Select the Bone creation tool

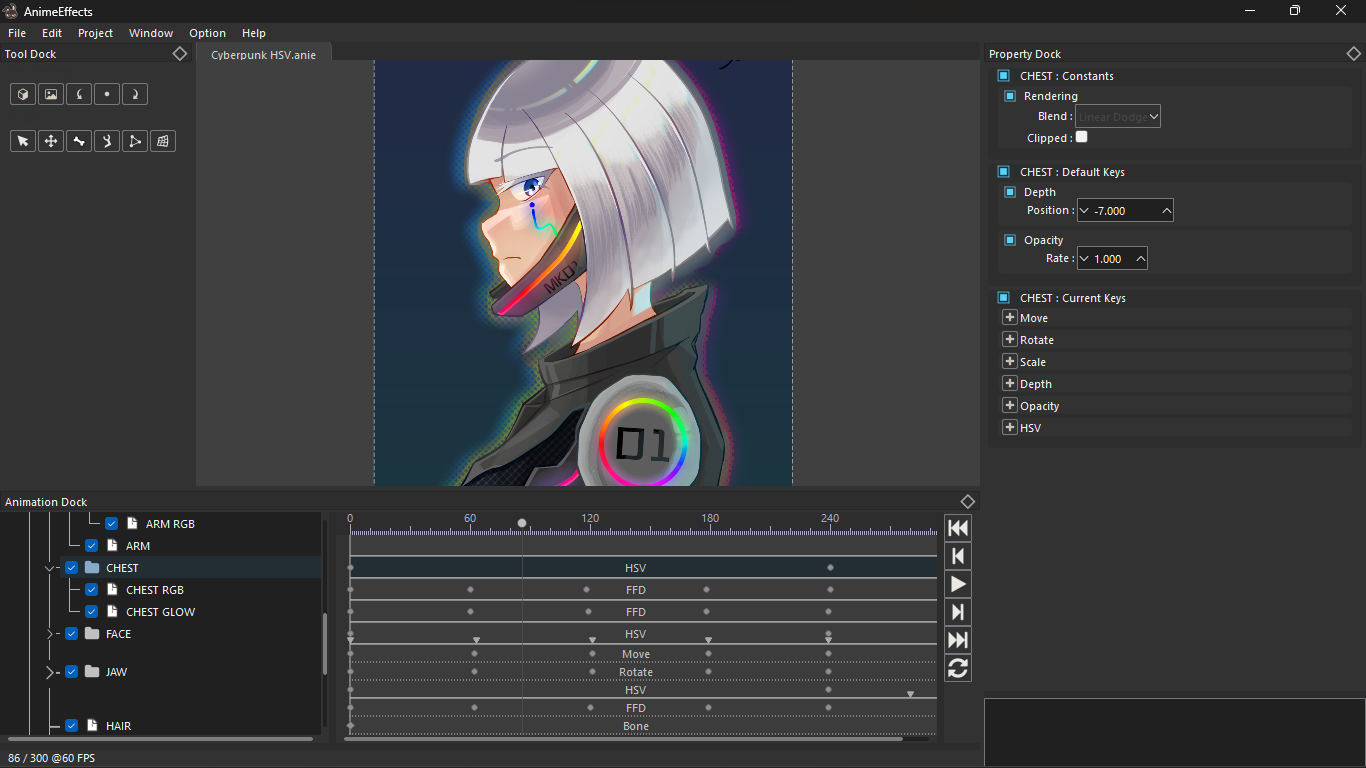pos(79,141)
